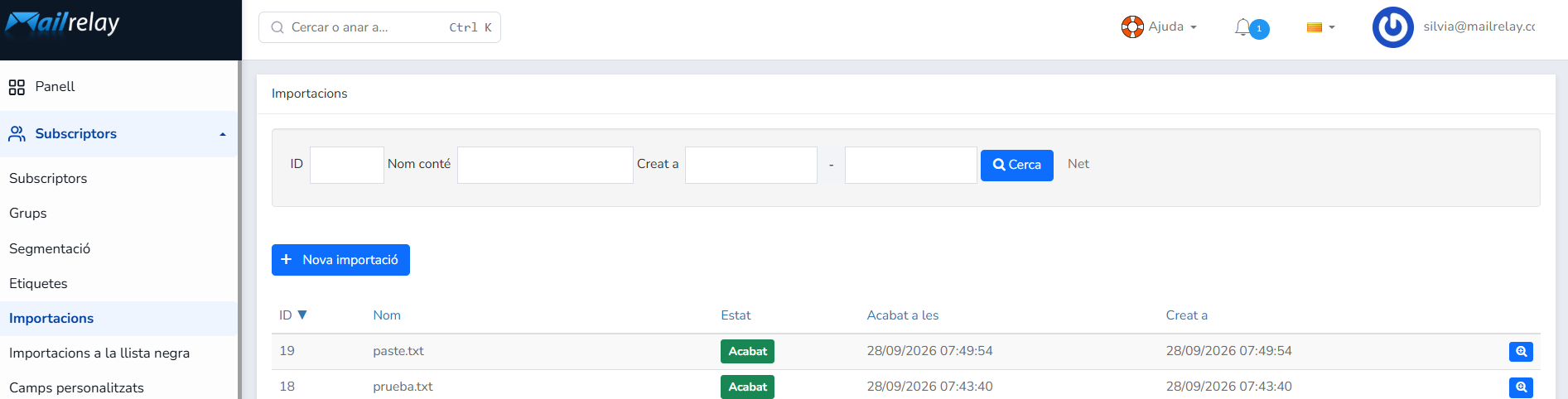View details of prueba.txt import
1568x399 pixels.
[x=1521, y=387]
